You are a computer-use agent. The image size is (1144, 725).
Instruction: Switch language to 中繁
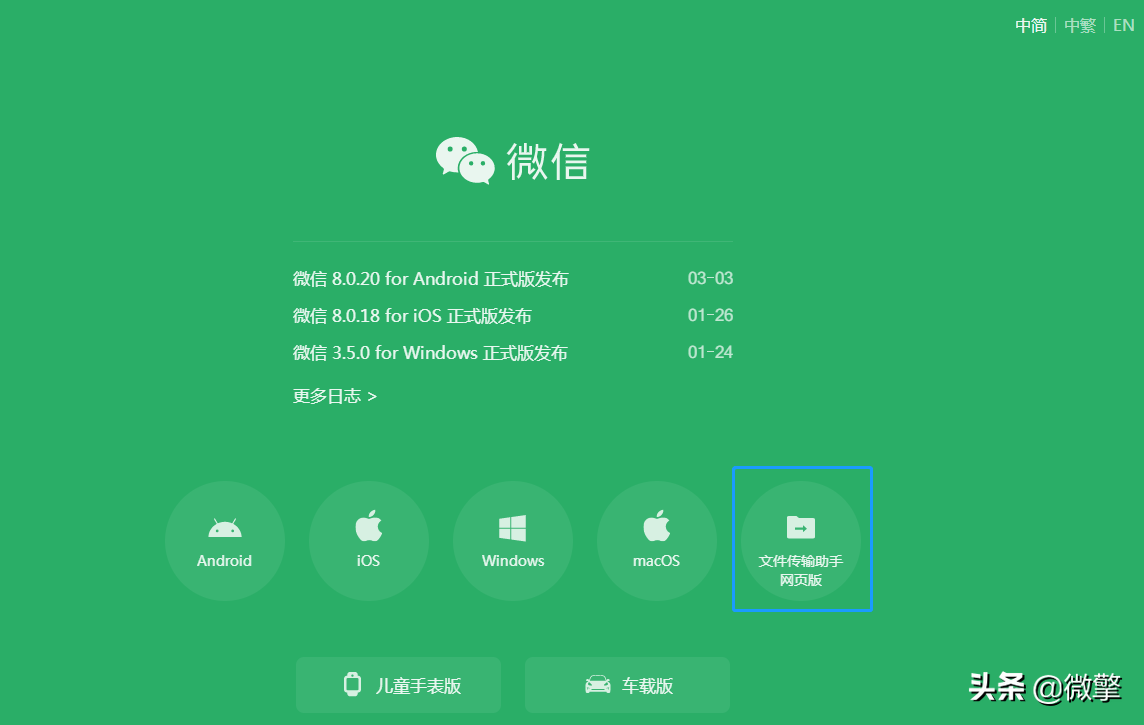click(x=1080, y=26)
